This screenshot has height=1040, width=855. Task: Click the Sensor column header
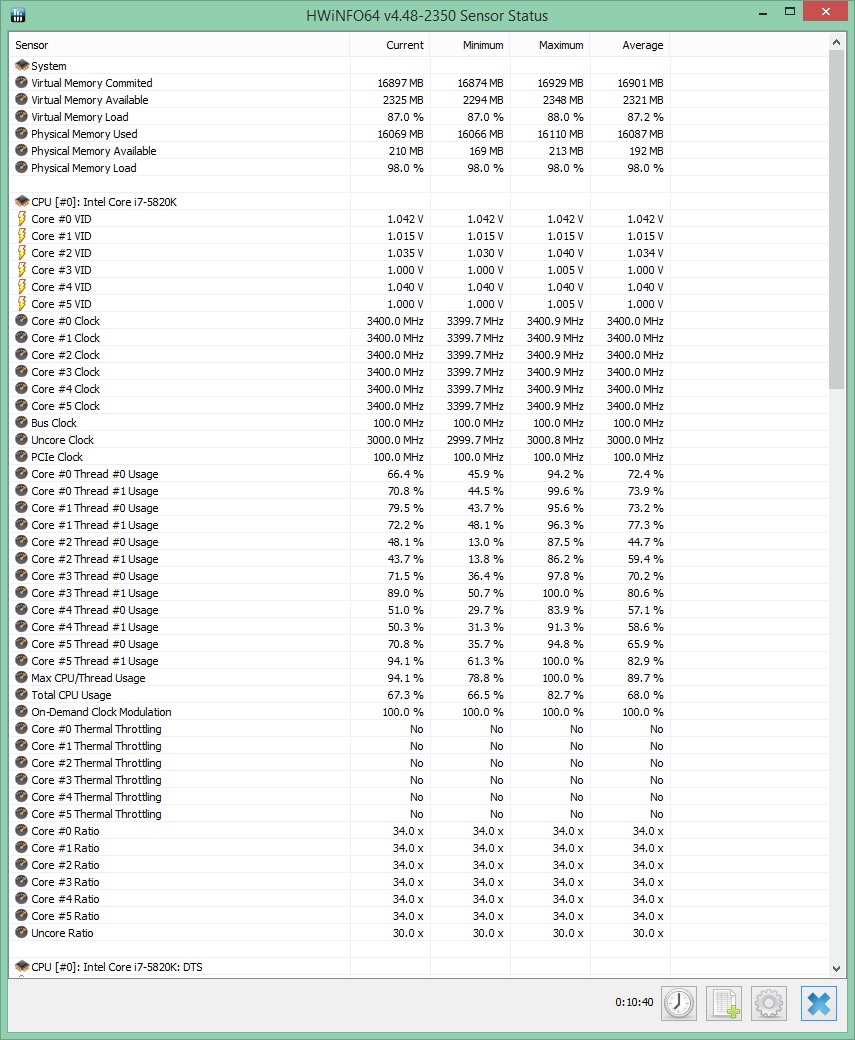click(179, 45)
